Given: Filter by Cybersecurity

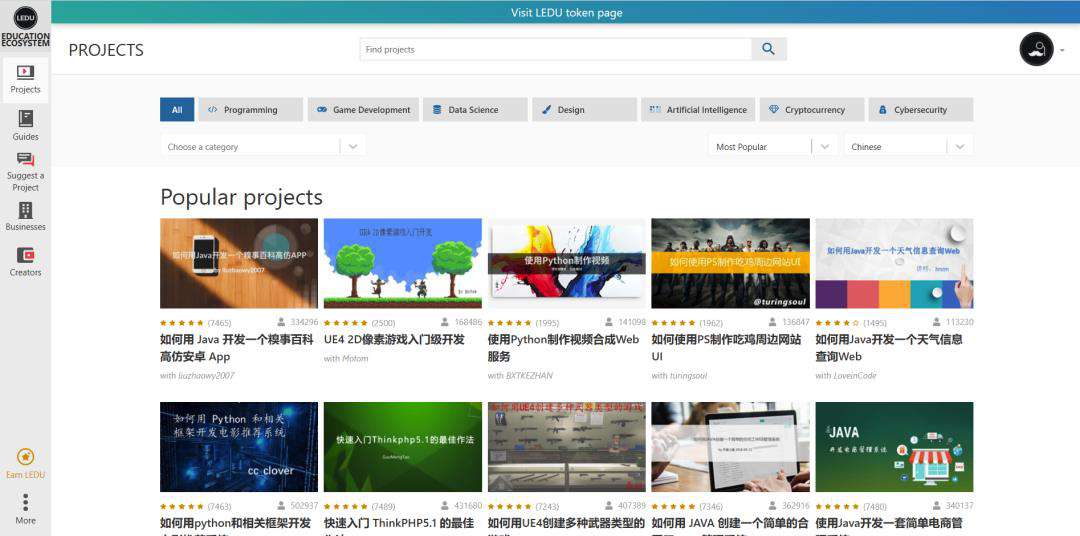Looking at the screenshot, I should pos(921,110).
